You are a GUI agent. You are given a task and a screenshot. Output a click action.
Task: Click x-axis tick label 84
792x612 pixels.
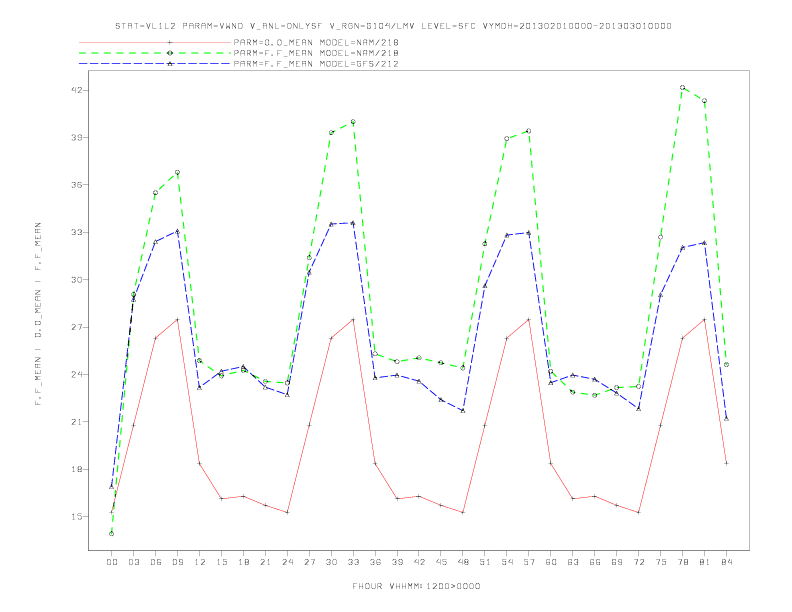click(x=726, y=562)
